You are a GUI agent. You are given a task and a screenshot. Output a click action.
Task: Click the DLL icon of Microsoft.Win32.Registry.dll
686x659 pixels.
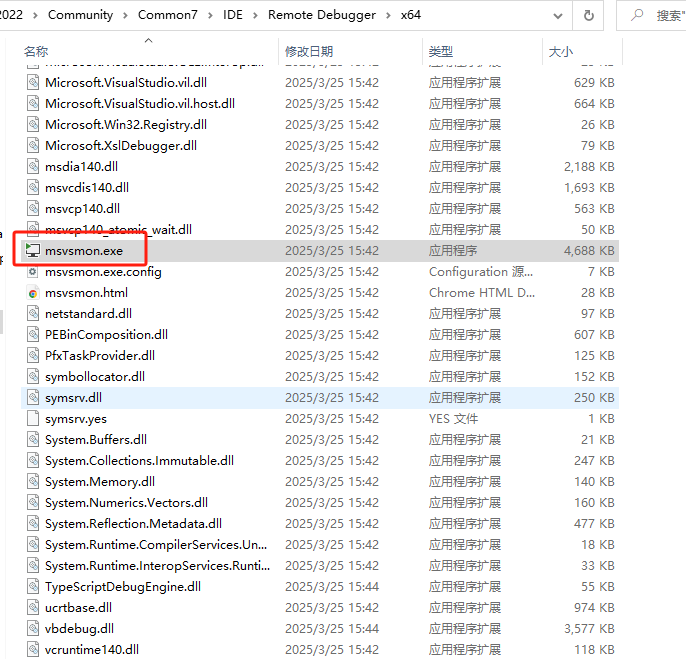tap(33, 124)
